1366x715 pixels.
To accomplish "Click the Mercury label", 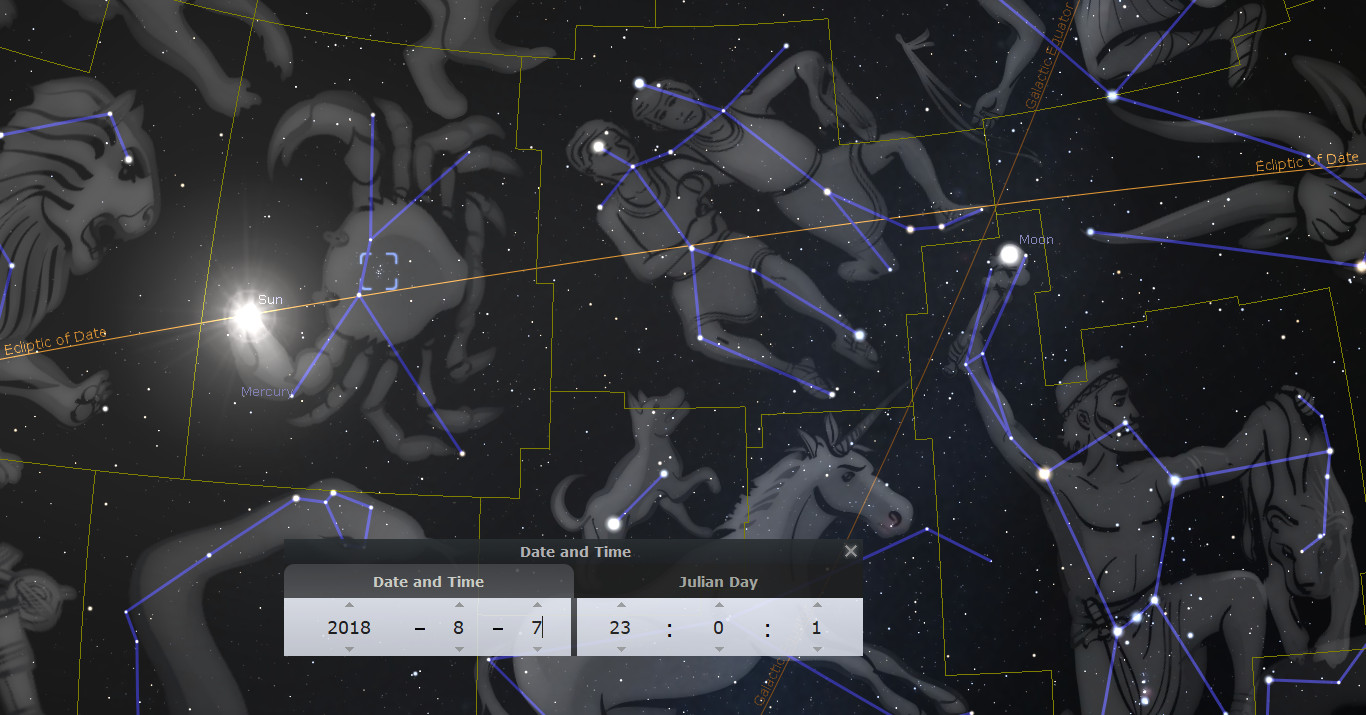I will click(x=267, y=391).
